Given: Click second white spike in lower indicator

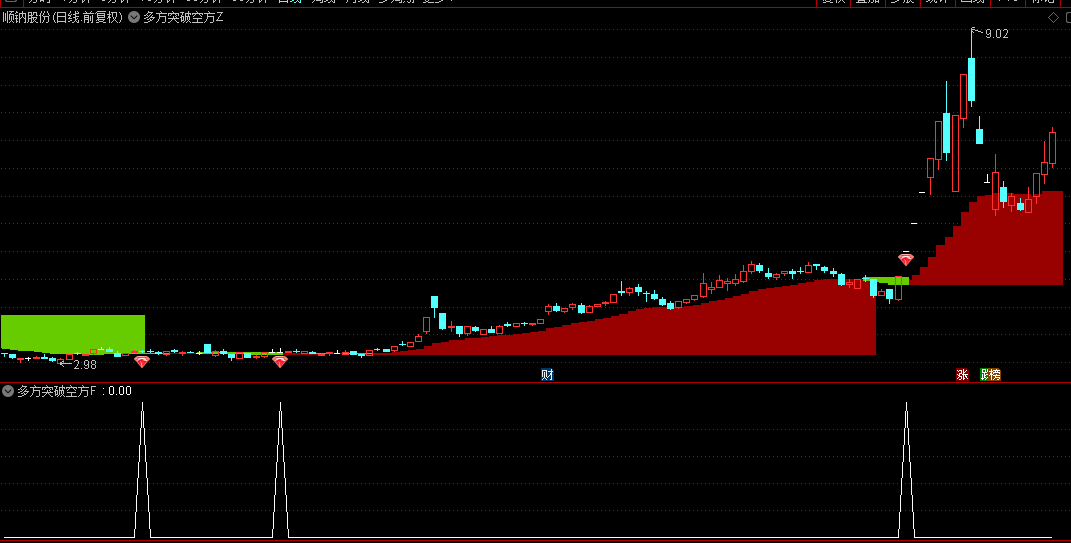Looking at the screenshot, I should pos(280,469).
